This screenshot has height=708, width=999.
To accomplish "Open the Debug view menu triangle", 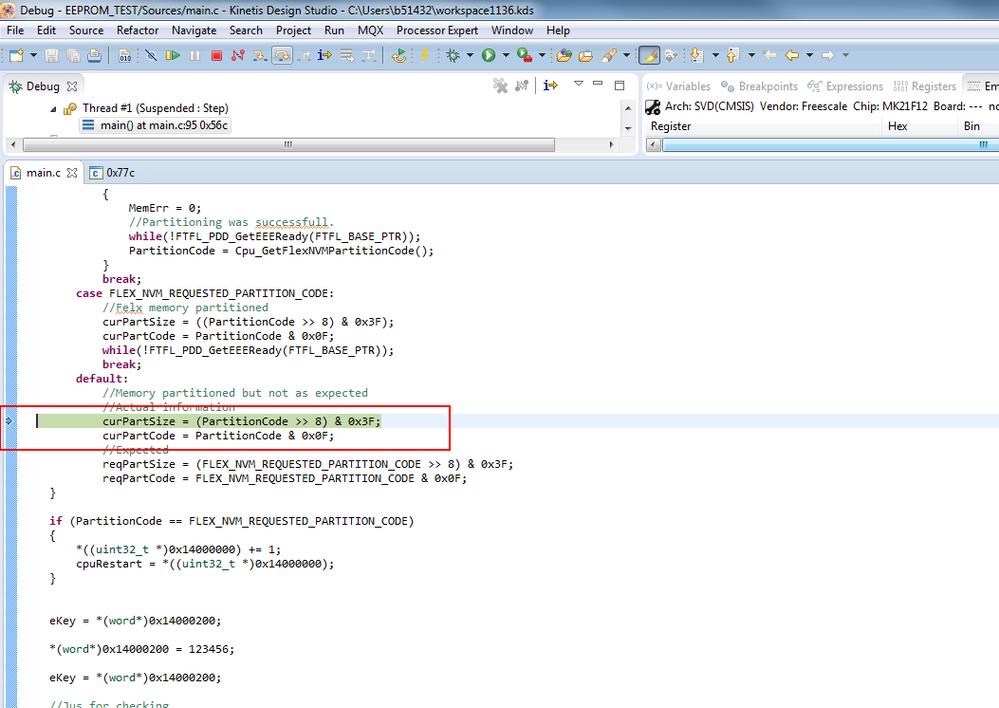I will pos(579,83).
